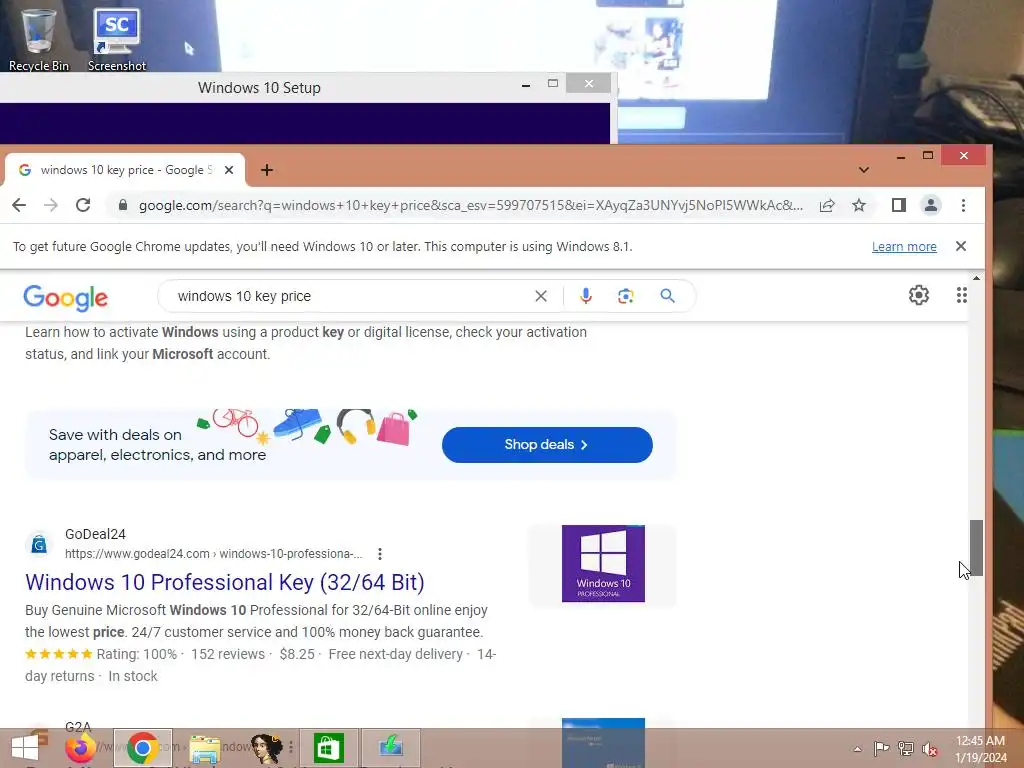Open Windows Store taskbar icon
The image size is (1024, 768).
(328, 748)
